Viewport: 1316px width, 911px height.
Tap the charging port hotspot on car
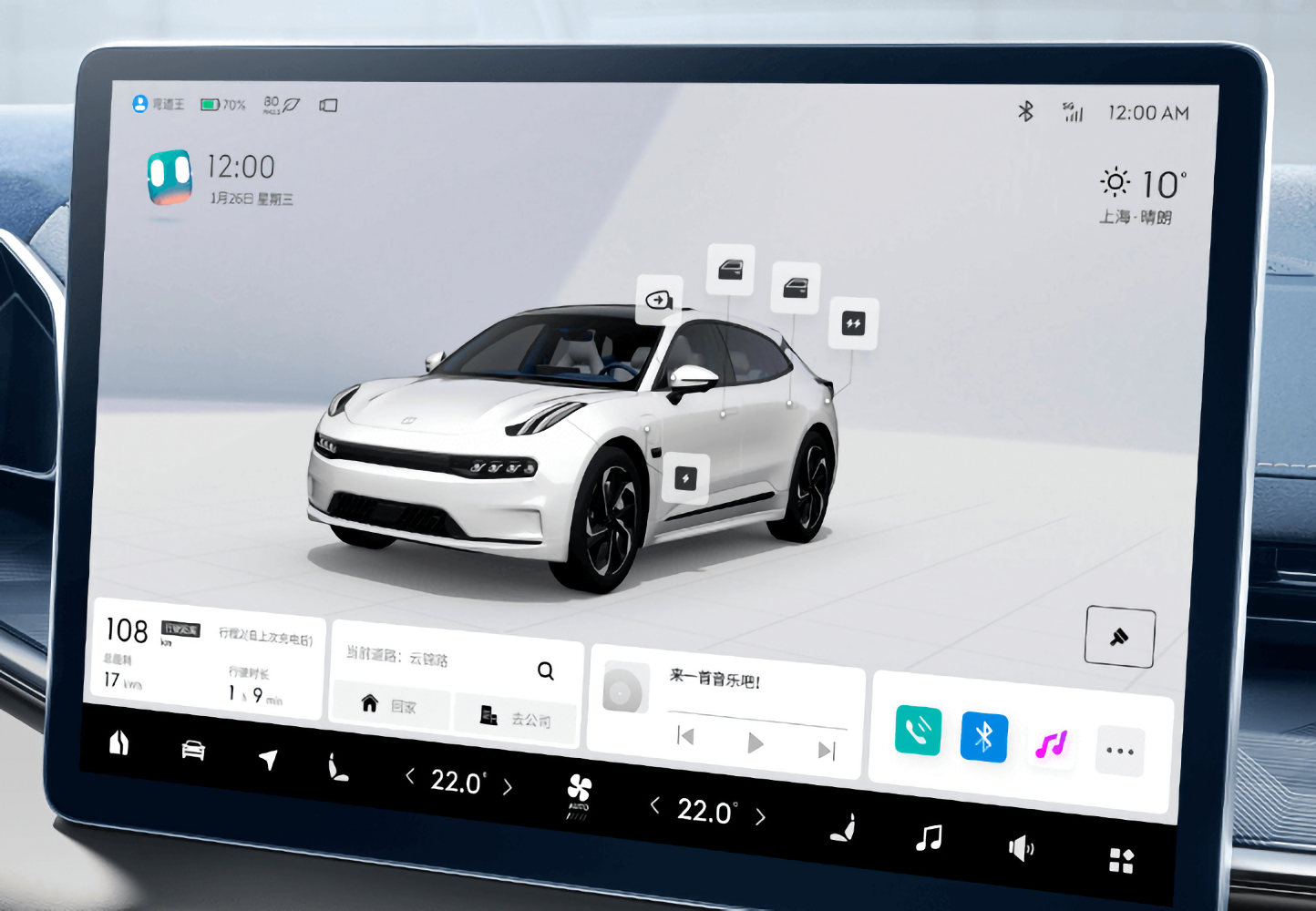point(685,478)
